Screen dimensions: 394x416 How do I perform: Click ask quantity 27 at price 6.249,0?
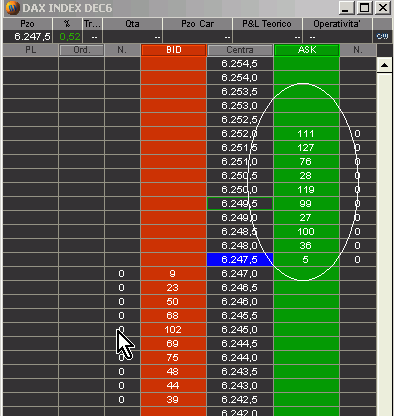[306, 218]
